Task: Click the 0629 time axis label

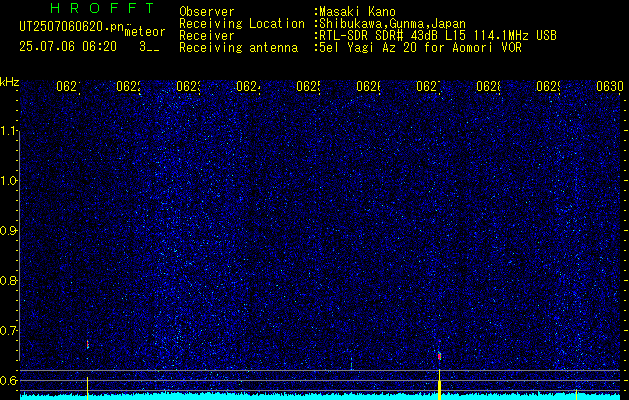Action: [548, 86]
